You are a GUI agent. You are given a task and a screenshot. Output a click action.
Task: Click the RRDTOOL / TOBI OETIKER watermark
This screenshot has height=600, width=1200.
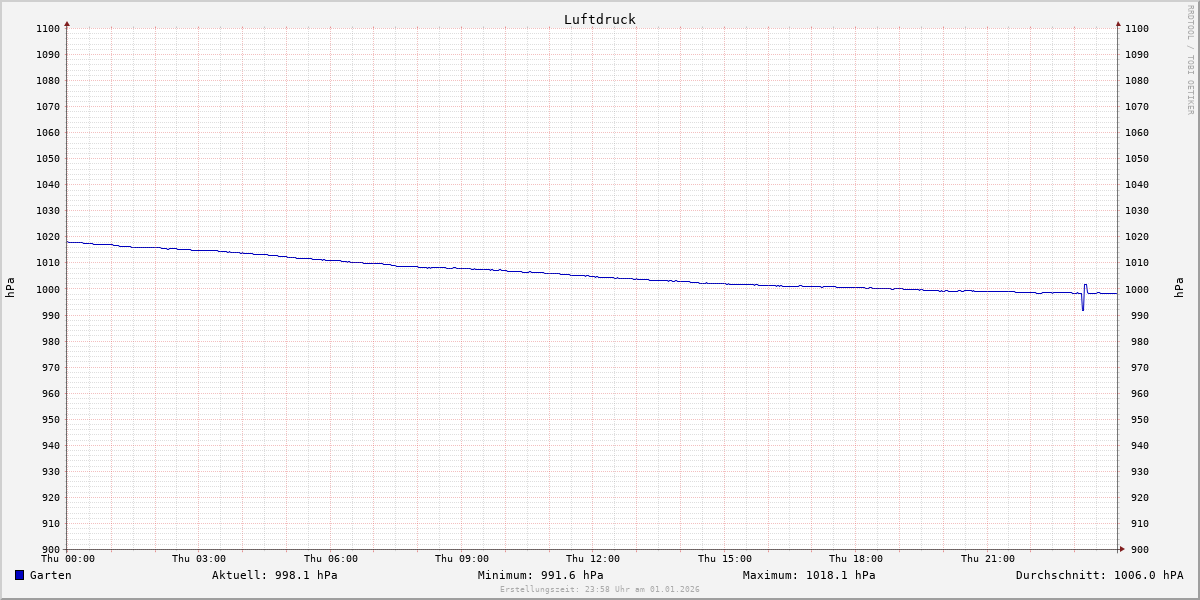pos(1190,60)
